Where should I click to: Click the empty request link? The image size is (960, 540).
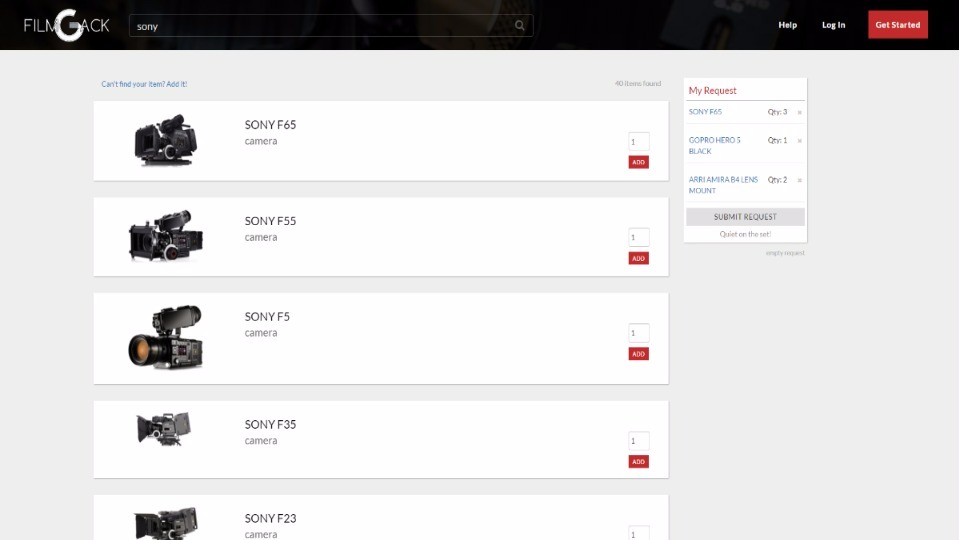click(x=785, y=253)
